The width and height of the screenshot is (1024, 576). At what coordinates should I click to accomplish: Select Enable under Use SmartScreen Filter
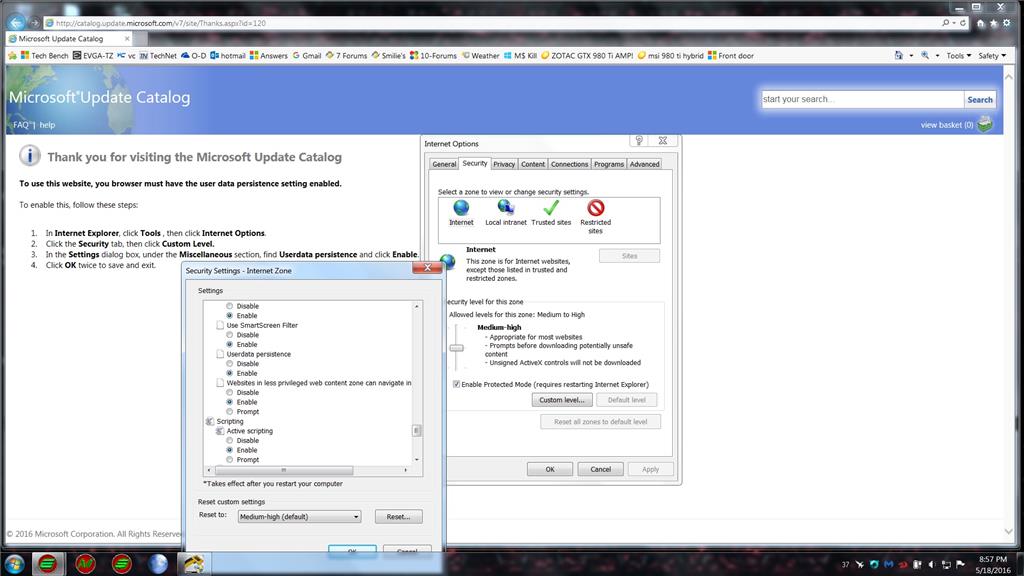pos(229,344)
